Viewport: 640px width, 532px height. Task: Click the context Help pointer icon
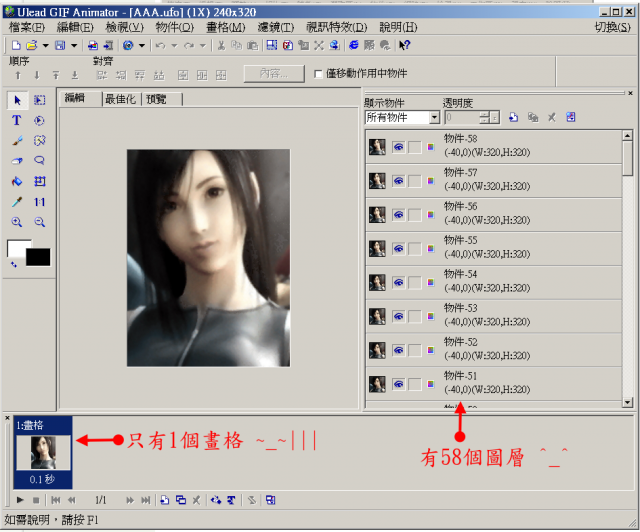(404, 45)
